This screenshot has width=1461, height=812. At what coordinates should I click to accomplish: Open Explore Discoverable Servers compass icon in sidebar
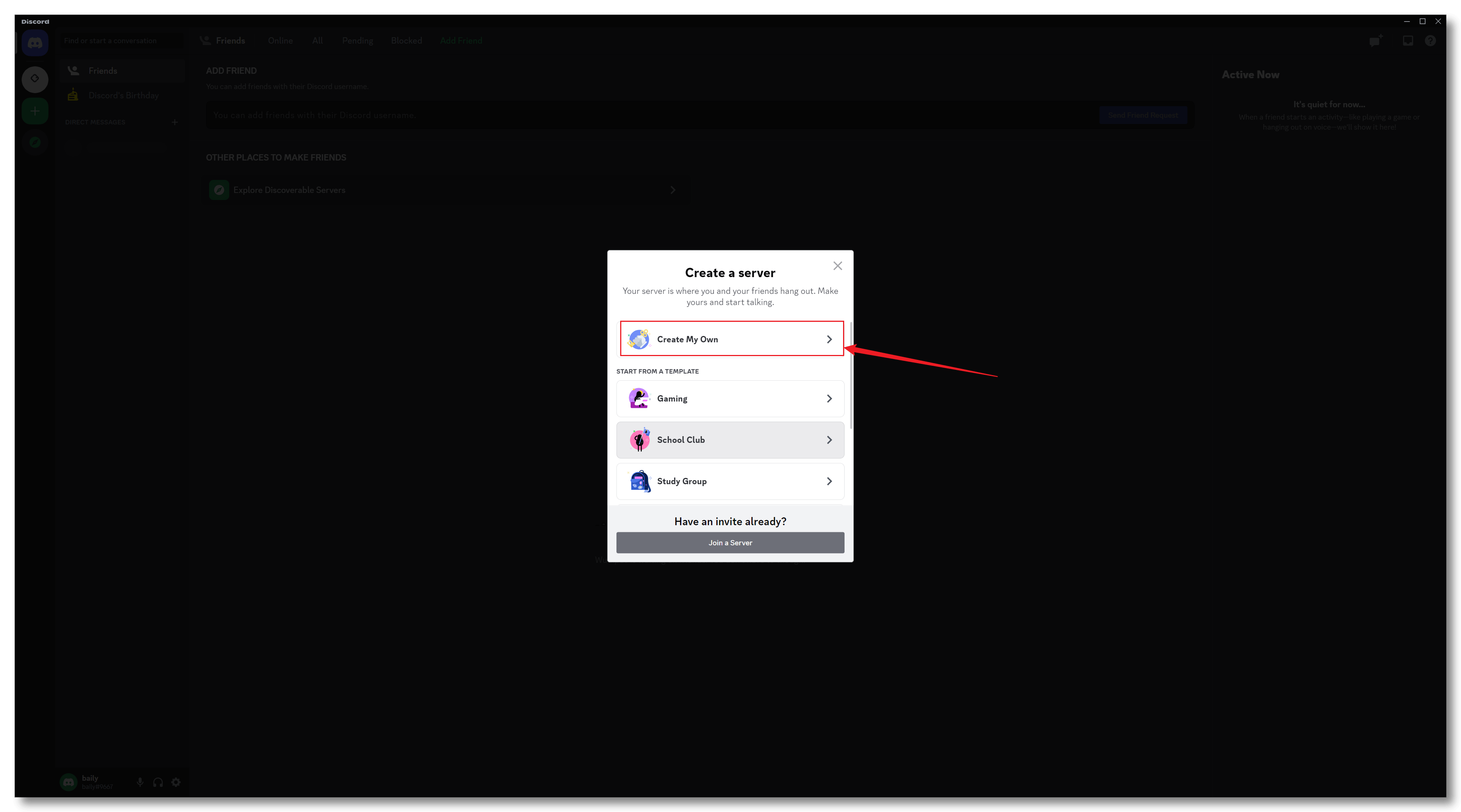pos(35,142)
